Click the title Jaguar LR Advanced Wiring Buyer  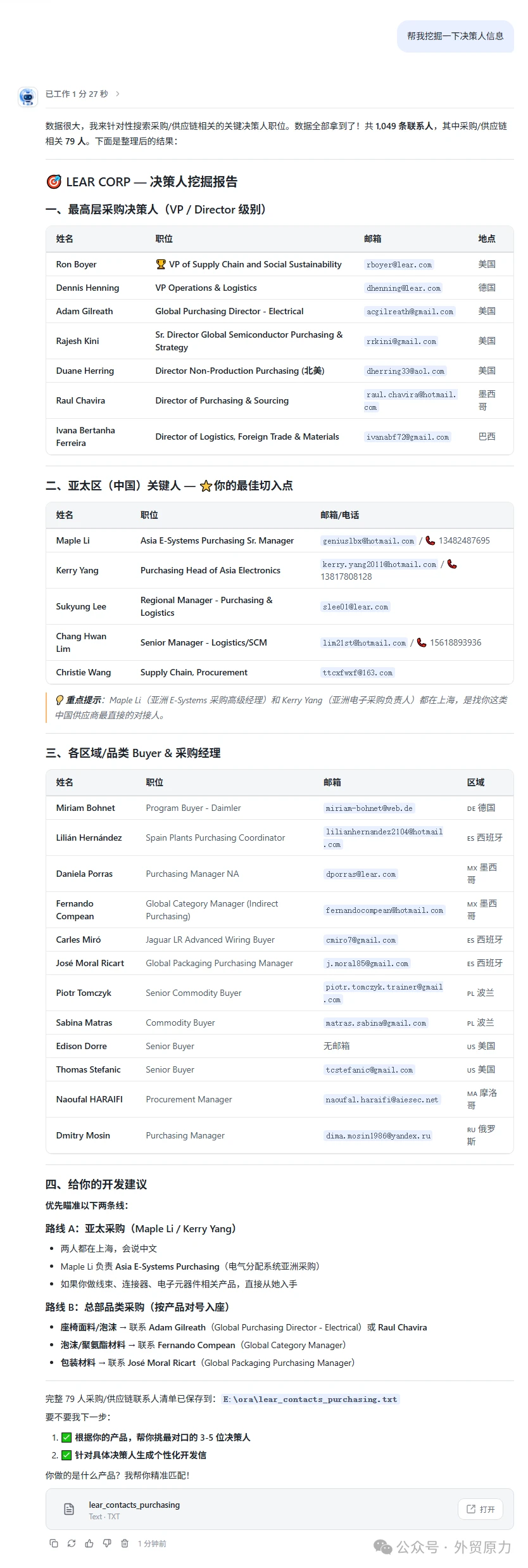tap(210, 940)
